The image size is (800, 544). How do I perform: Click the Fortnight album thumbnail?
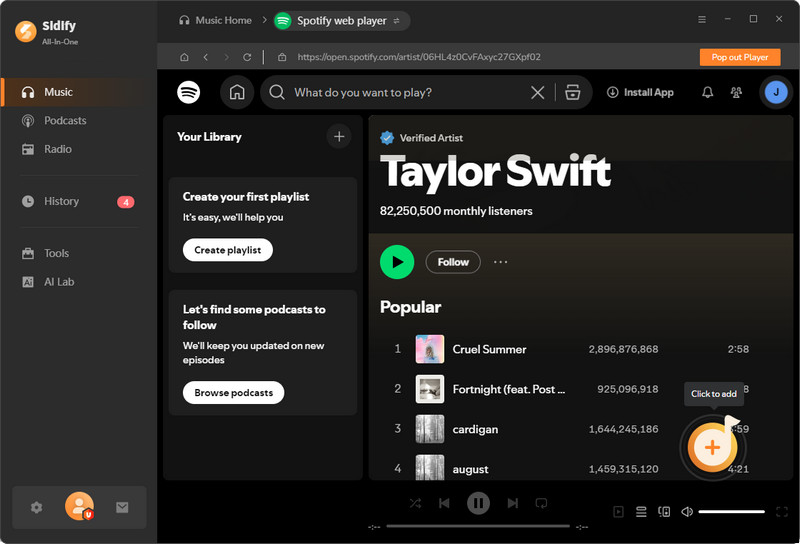pos(430,389)
